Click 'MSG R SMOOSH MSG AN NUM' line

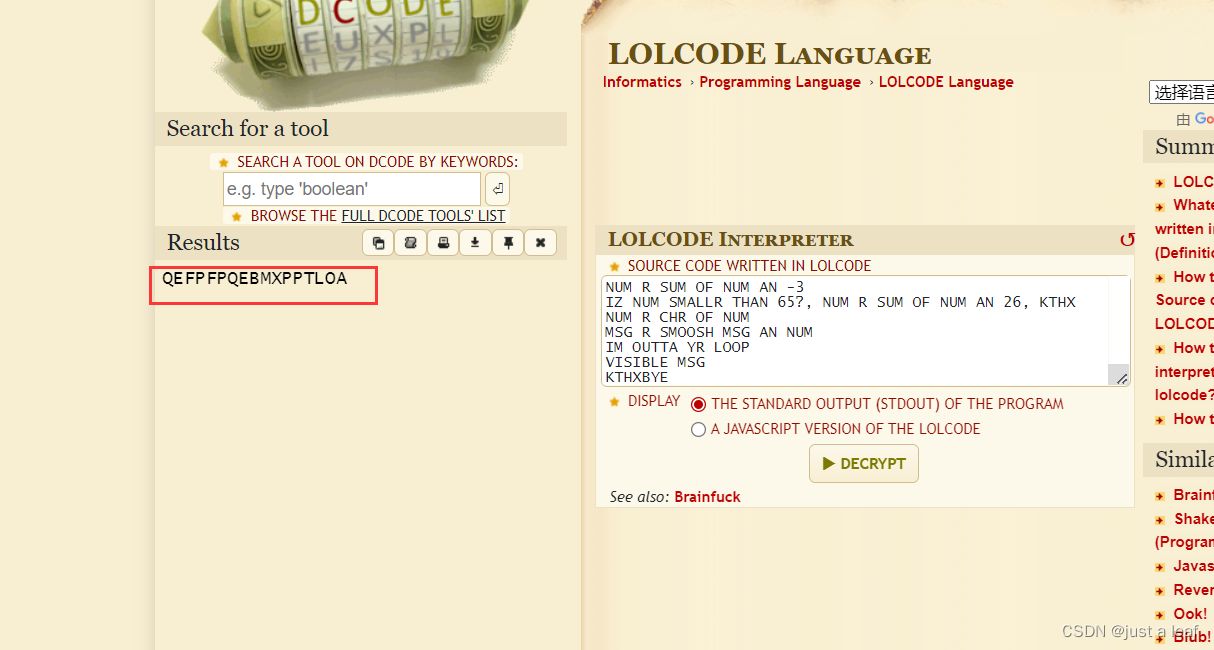709,332
